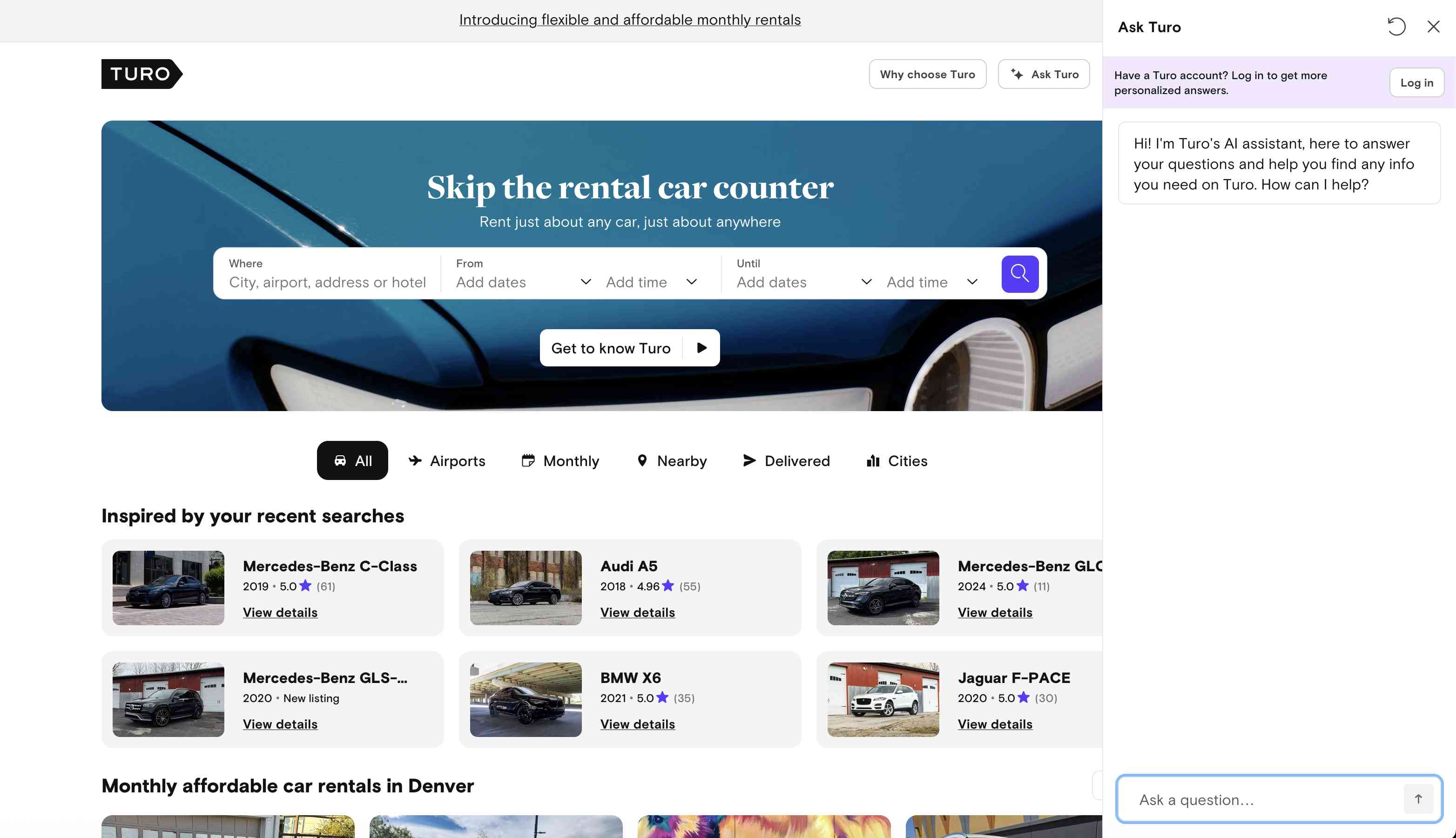The image size is (1456, 838).
Task: Log in from the Ask Turo panel
Action: point(1416,82)
